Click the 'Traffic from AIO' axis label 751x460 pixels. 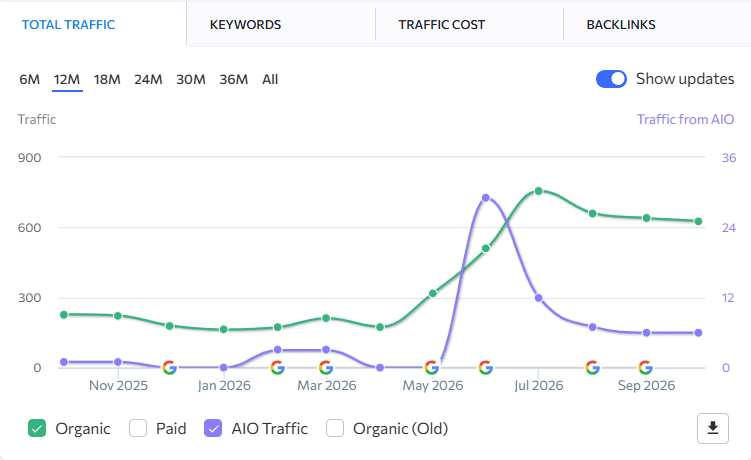tap(685, 119)
